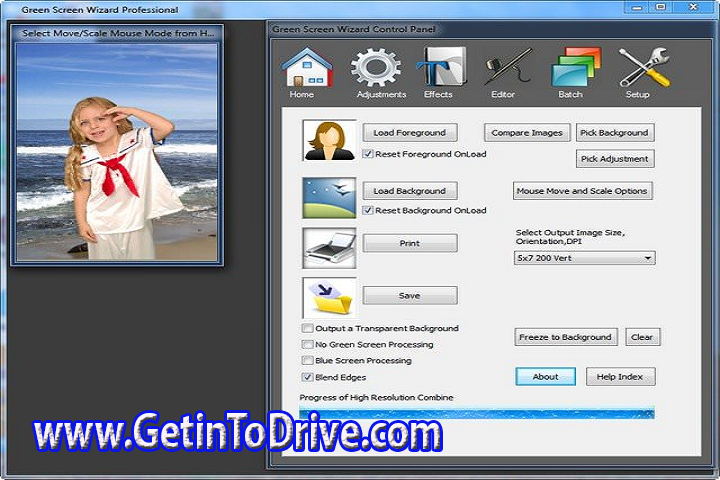The image size is (720, 480).
Task: Maximize the Green Screen Wizard window
Action: [x=661, y=7]
